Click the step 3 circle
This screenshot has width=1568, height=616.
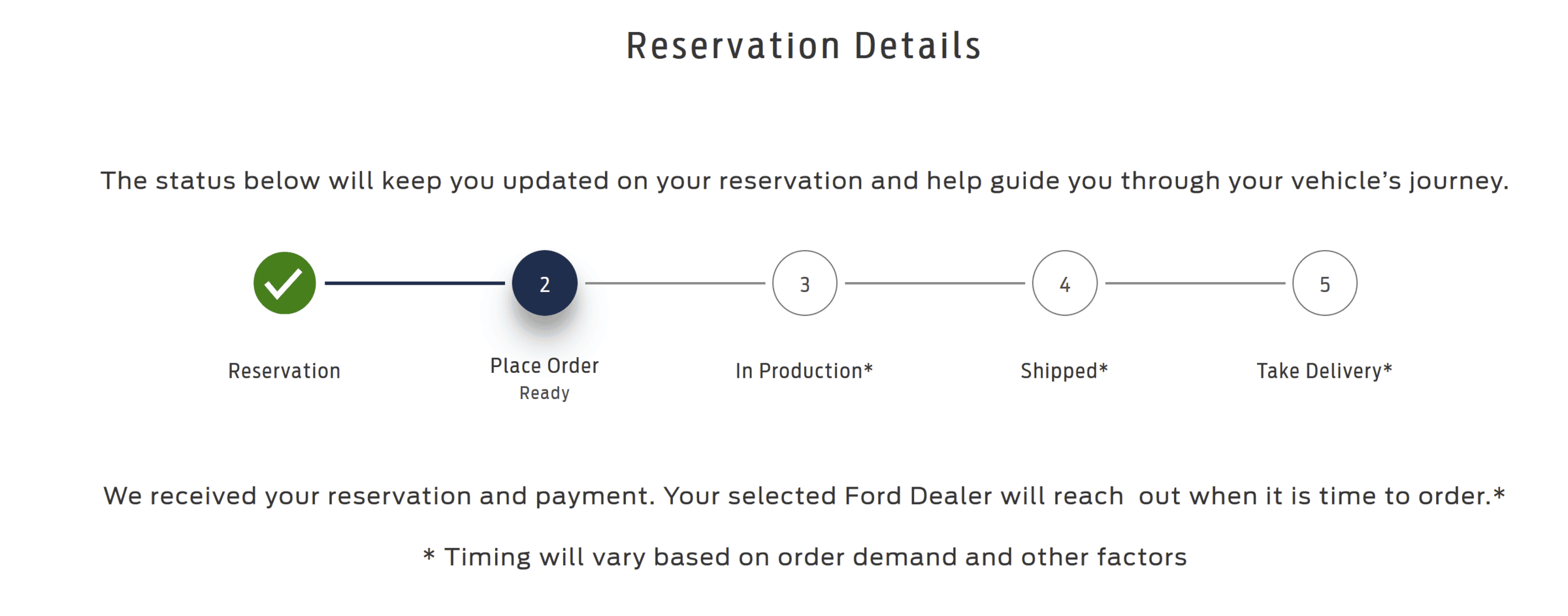point(804,283)
